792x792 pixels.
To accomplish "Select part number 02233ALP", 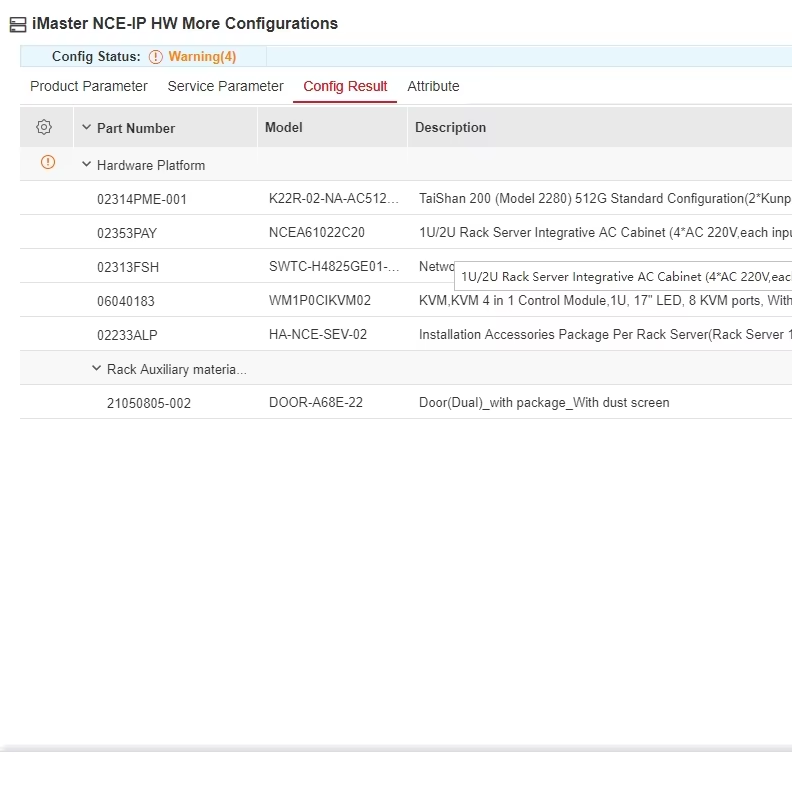I will tap(127, 335).
